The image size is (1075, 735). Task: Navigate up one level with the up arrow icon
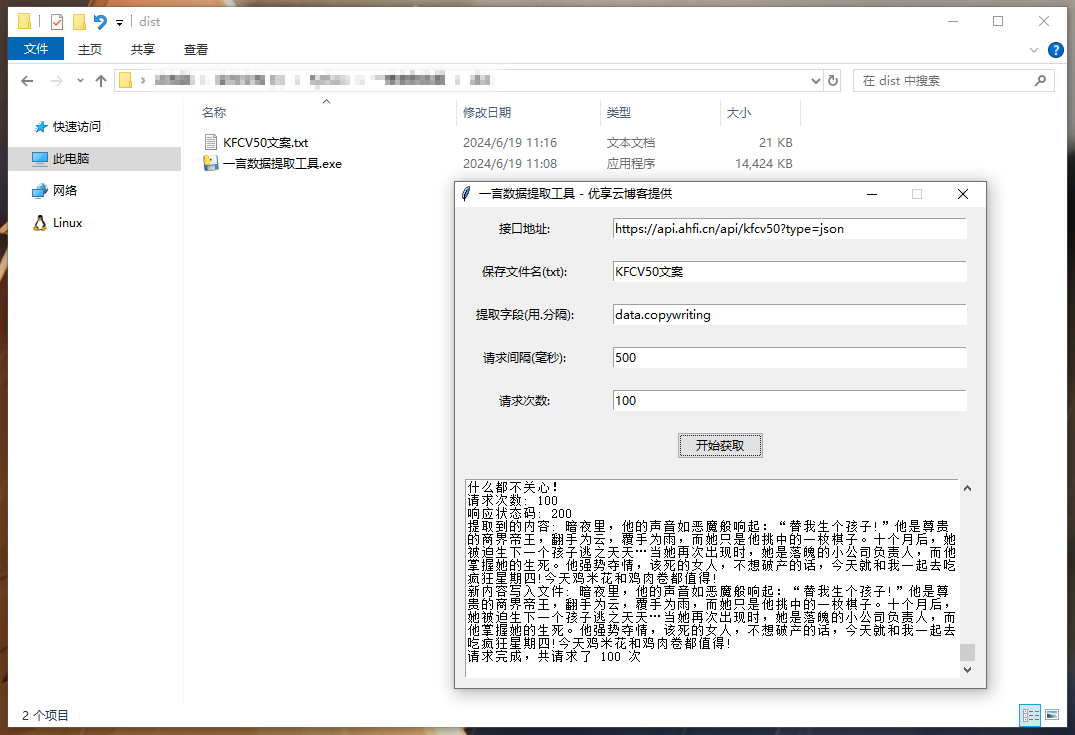tap(99, 80)
